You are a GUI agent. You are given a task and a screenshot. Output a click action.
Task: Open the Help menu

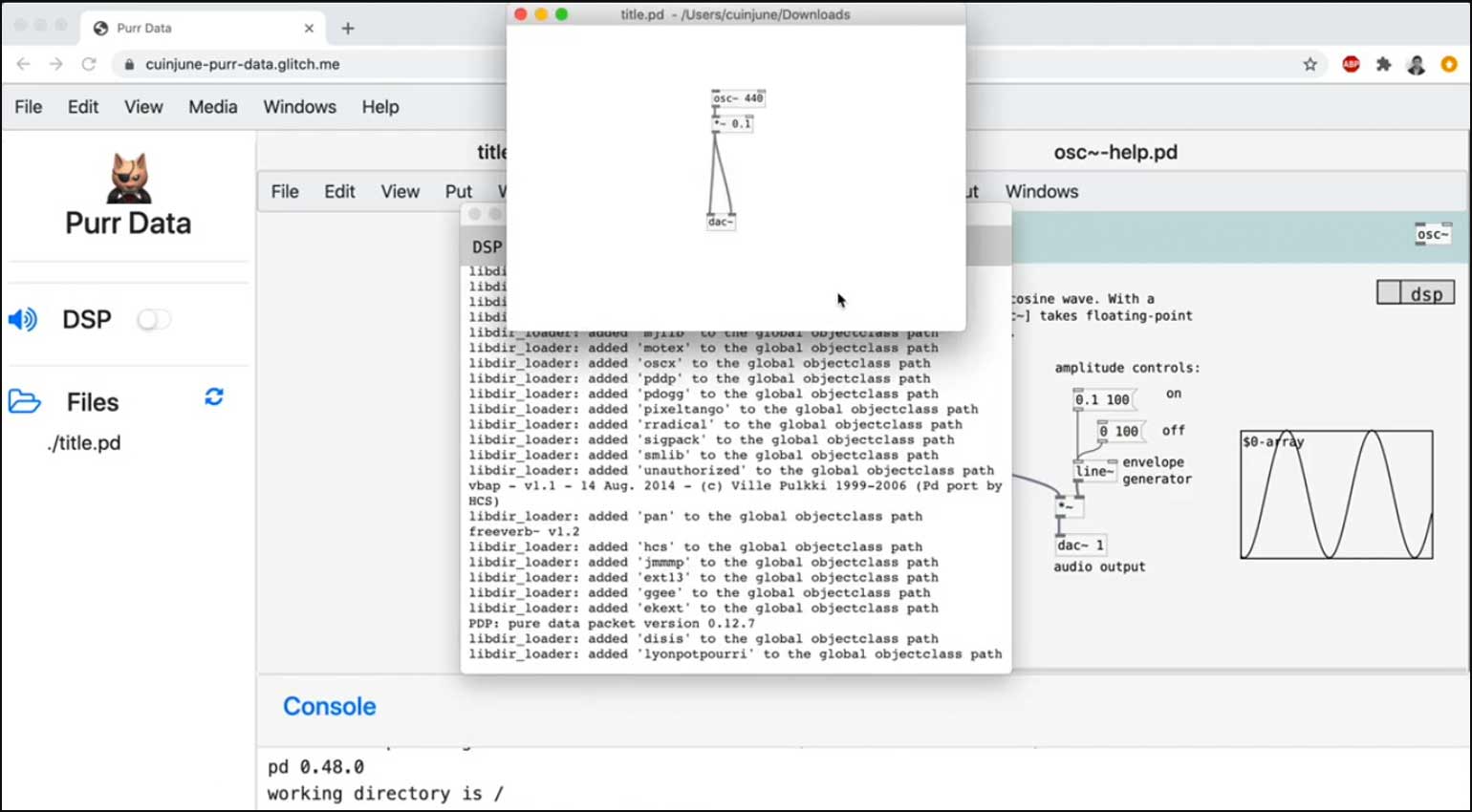(380, 107)
